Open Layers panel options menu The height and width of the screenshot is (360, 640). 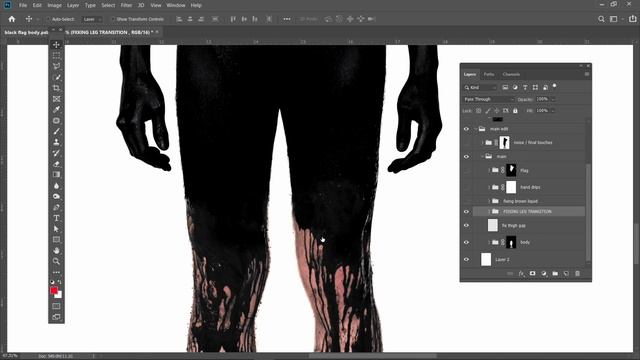pos(587,74)
